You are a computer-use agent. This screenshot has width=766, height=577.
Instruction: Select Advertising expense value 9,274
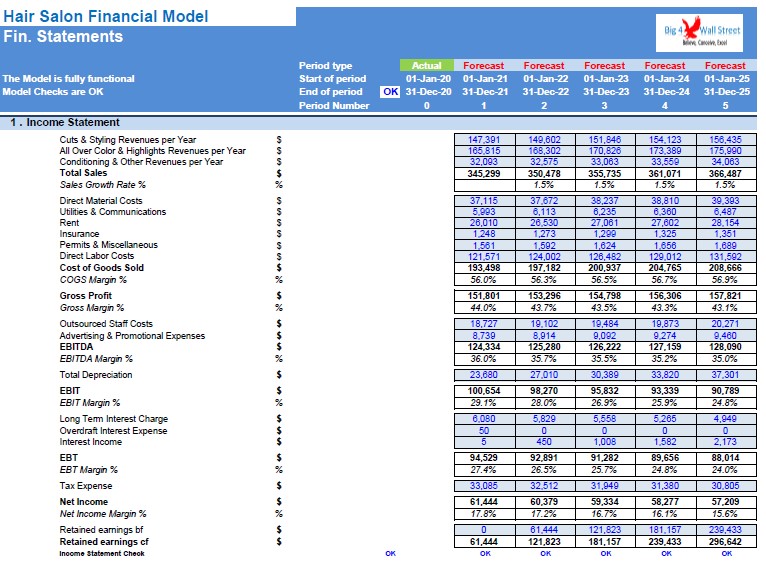click(x=665, y=336)
